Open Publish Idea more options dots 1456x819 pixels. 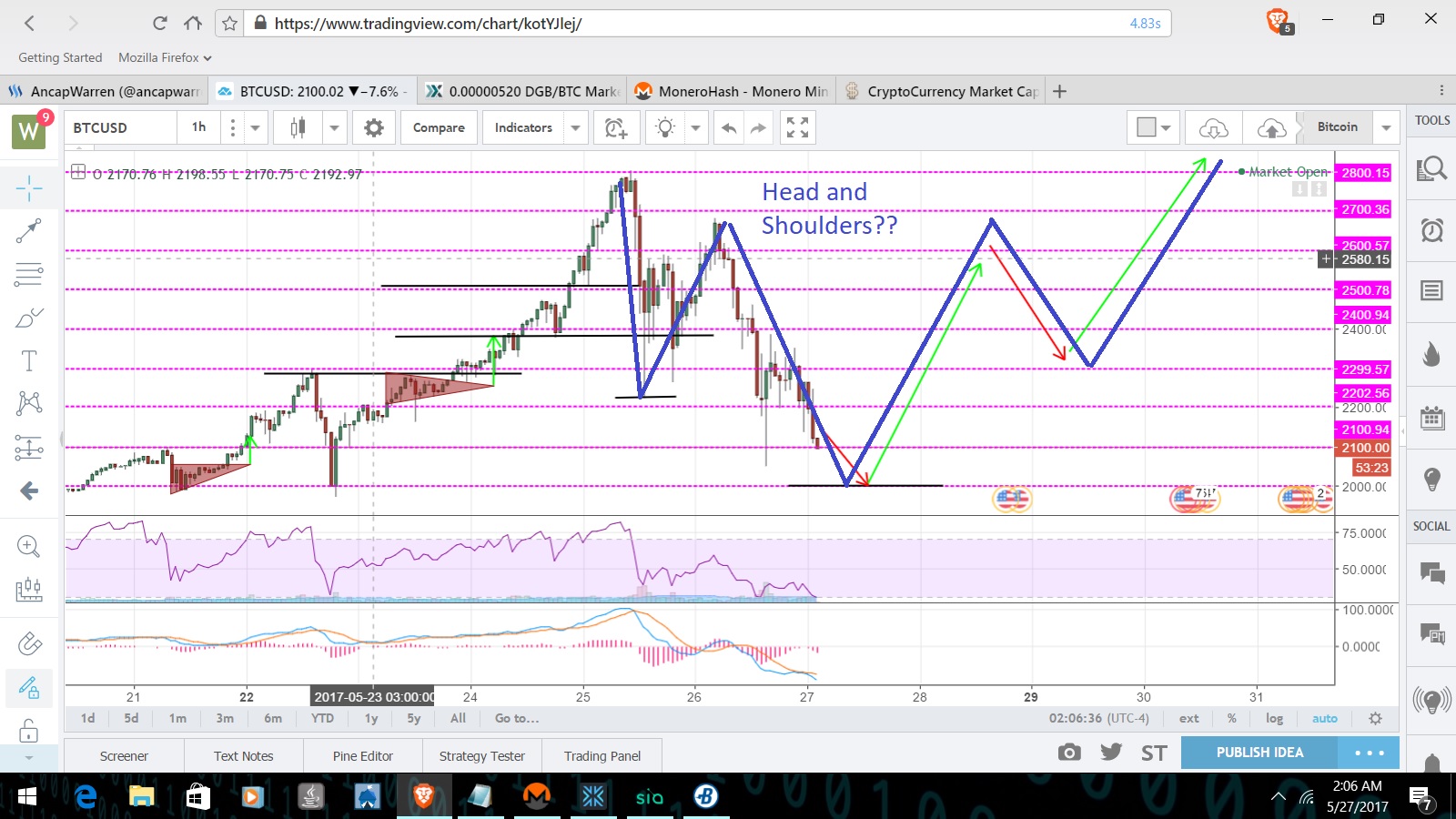coord(1369,753)
